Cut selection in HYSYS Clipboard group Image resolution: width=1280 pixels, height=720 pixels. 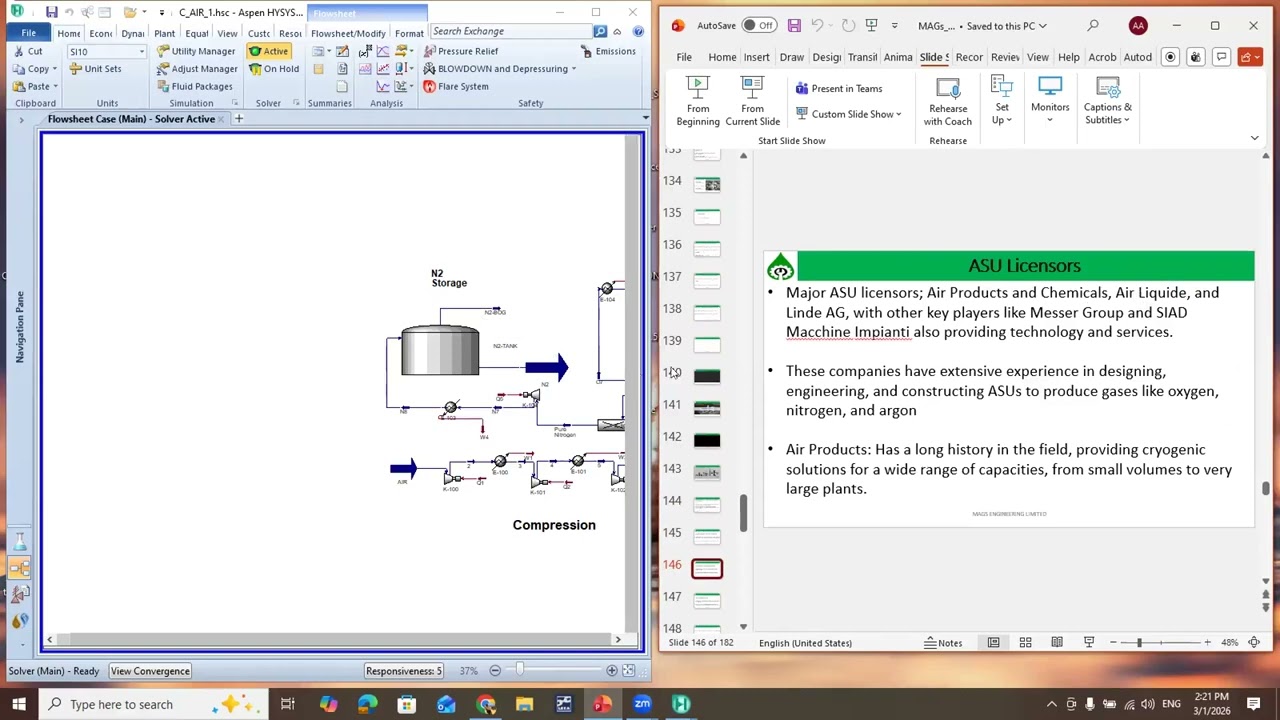27,51
